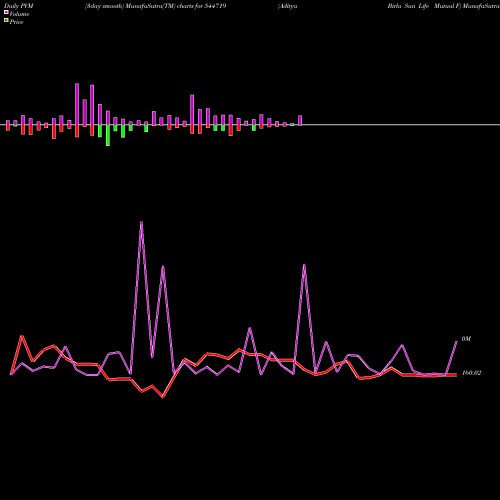This screenshot has width=500, height=500.
Task: Click the 'Birla Sun Life Mutual F) MunafaSutra' text
Action: [443, 6]
